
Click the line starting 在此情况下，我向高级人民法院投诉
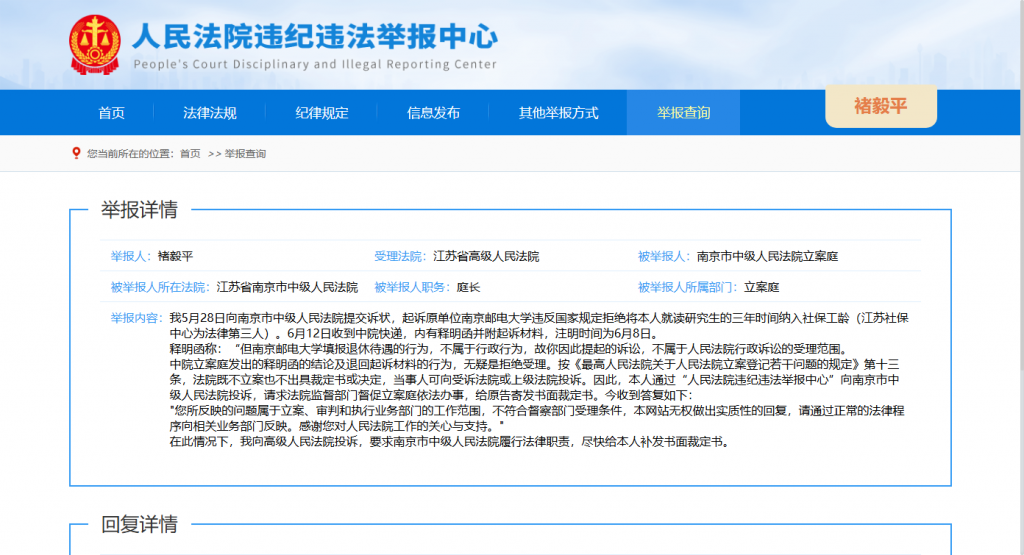[x=449, y=442]
